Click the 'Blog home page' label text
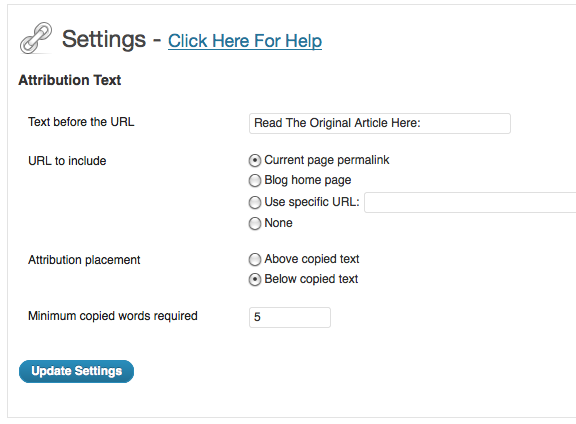This screenshot has width=576, height=424. pyautogui.click(x=308, y=180)
